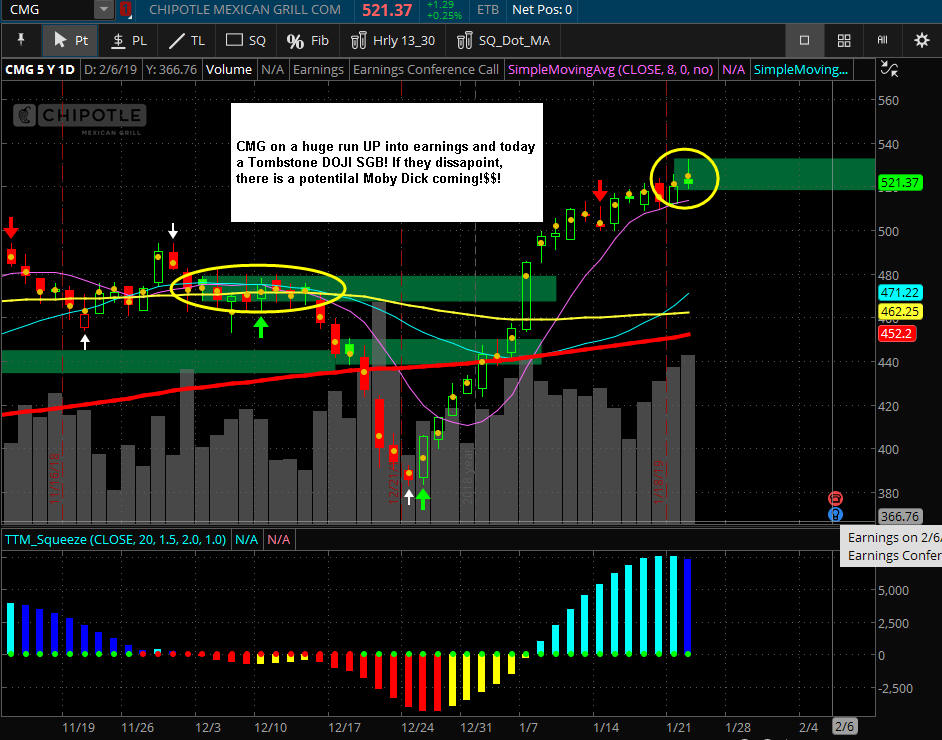This screenshot has width=942, height=740.
Task: Open the symbol selector dropdown arrow
Action: (x=104, y=10)
